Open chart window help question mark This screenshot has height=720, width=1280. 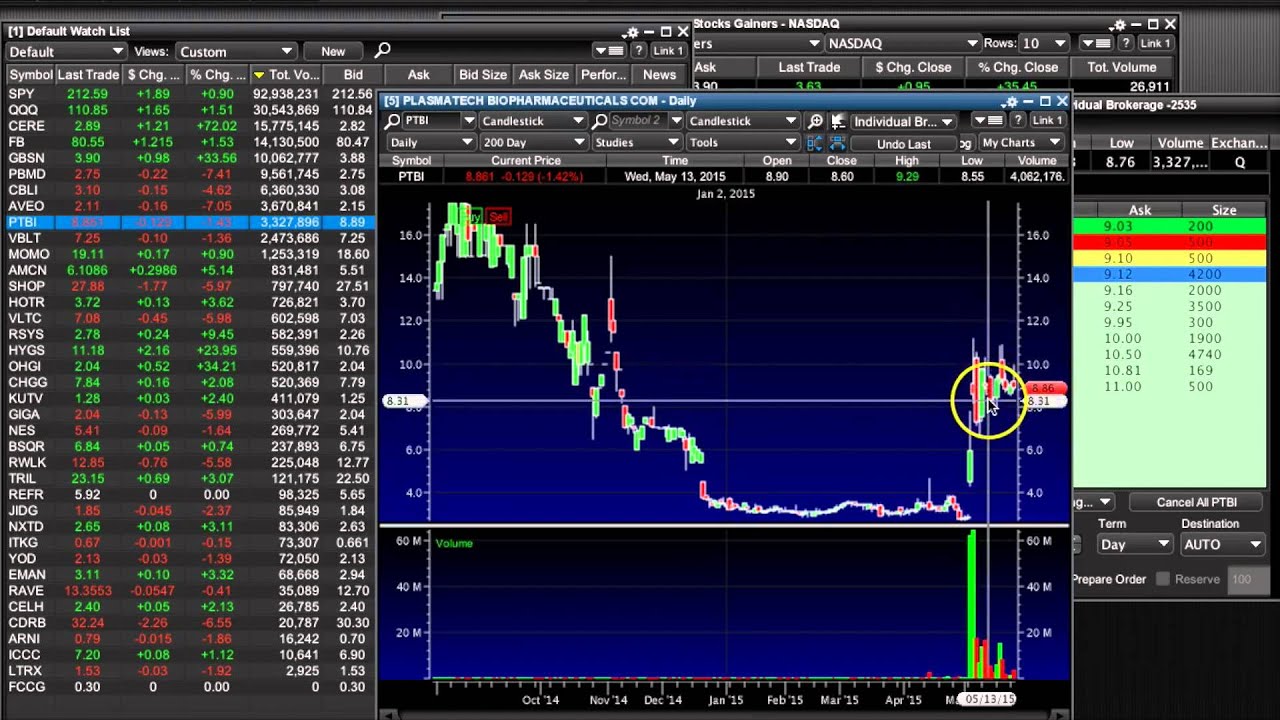click(x=1017, y=121)
